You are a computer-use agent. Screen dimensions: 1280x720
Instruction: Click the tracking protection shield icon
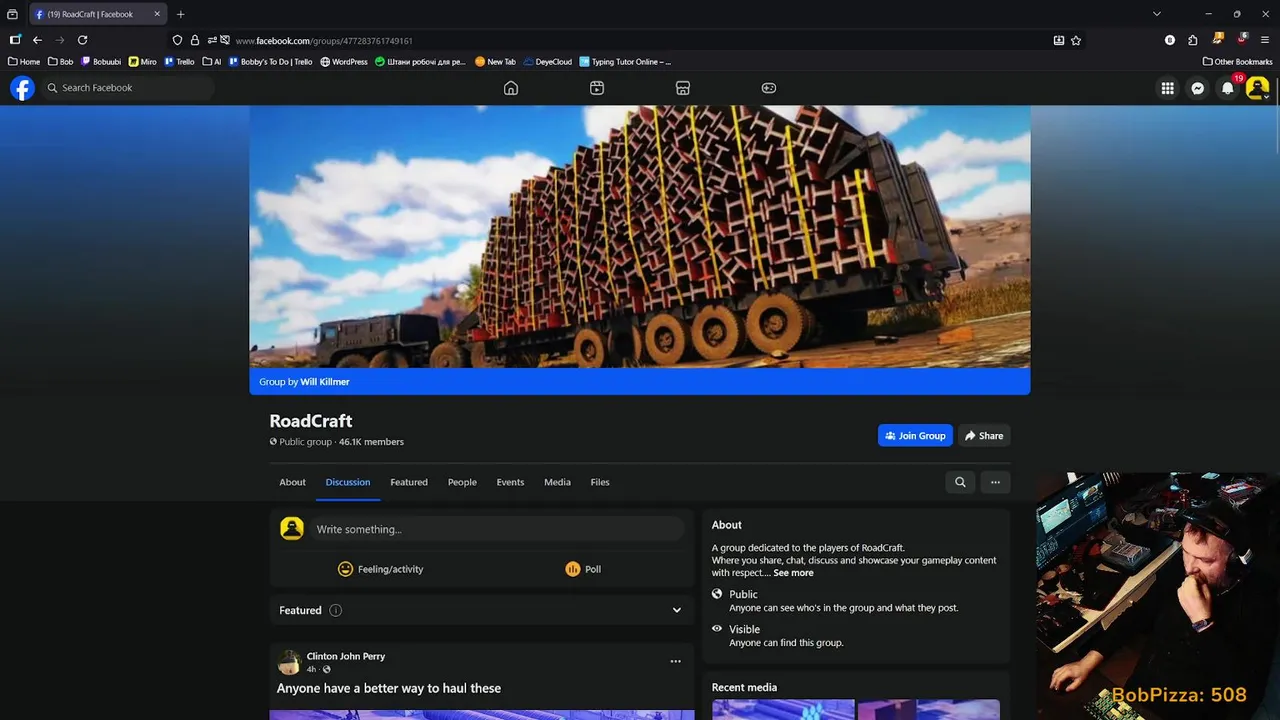pyautogui.click(x=177, y=40)
